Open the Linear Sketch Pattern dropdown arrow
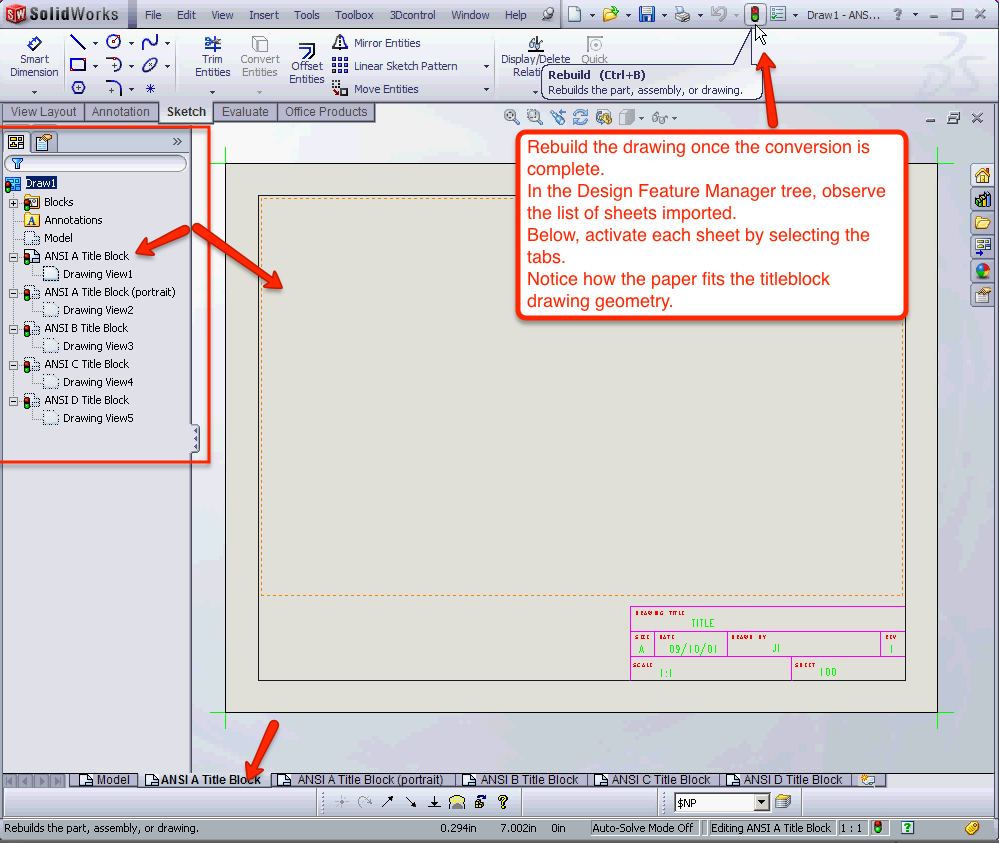999x843 pixels. pyautogui.click(x=486, y=66)
